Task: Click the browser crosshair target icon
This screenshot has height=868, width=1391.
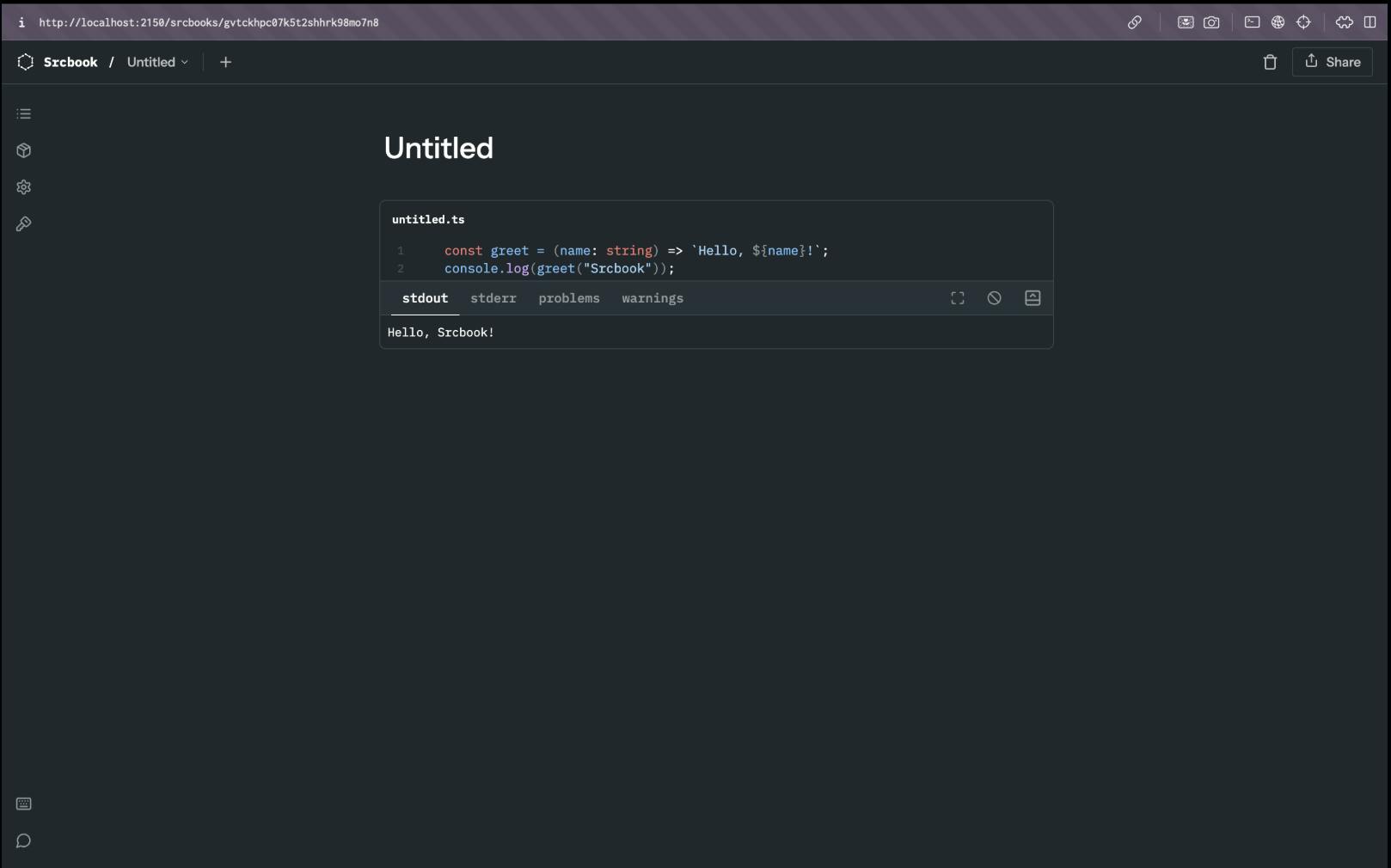Action: pos(1303,22)
